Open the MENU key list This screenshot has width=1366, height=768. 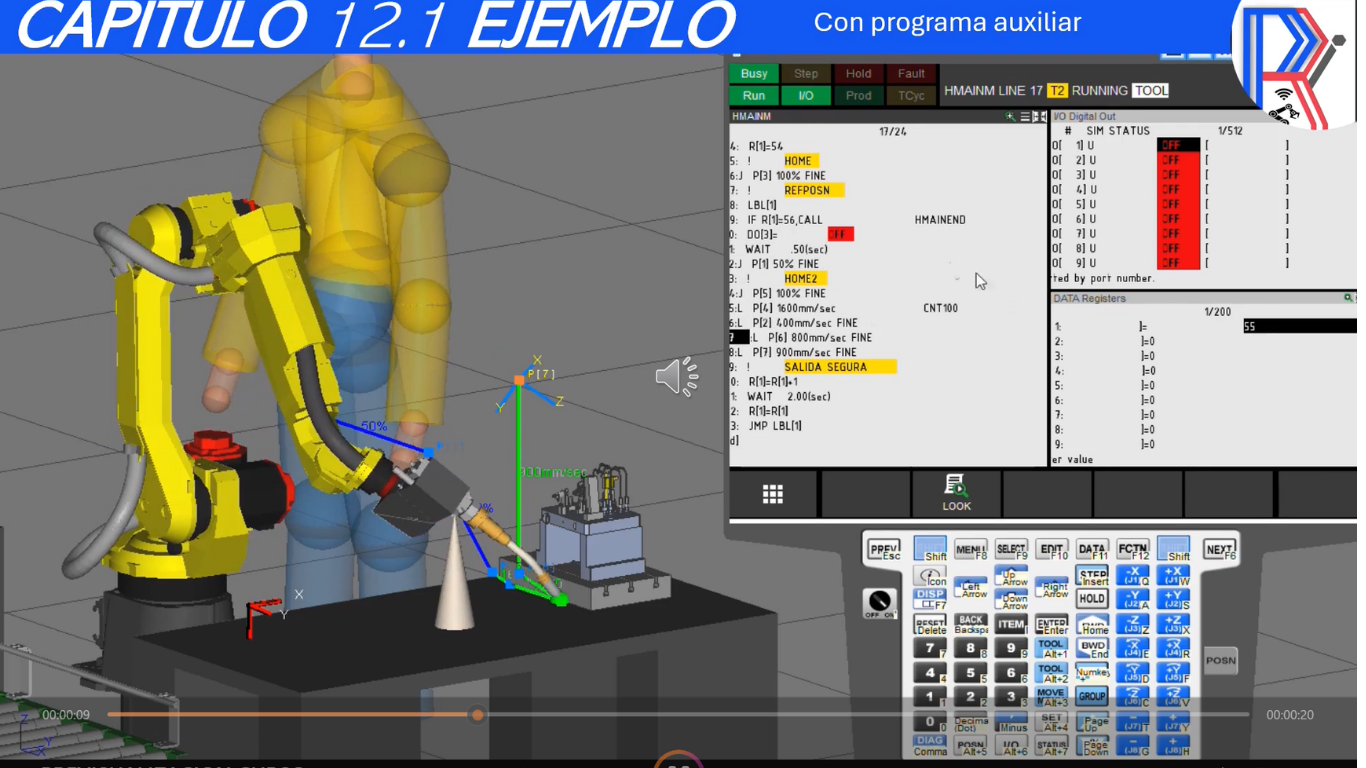point(970,550)
